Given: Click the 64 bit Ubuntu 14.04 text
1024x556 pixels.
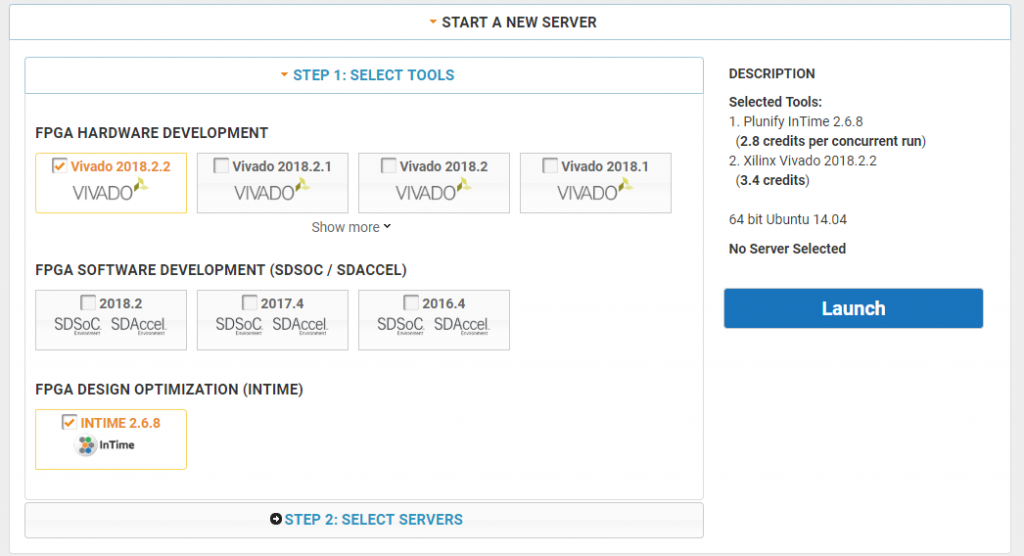Looking at the screenshot, I should point(788,220).
